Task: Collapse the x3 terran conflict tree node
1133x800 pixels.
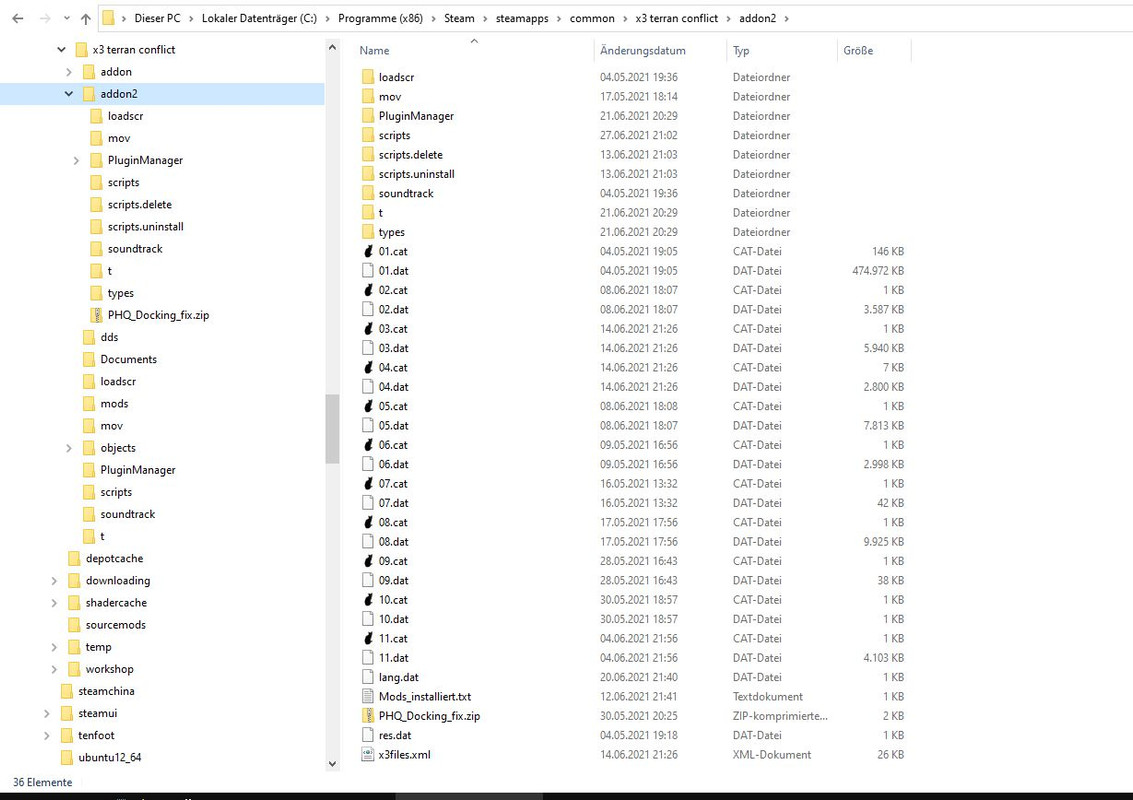Action: [61, 50]
